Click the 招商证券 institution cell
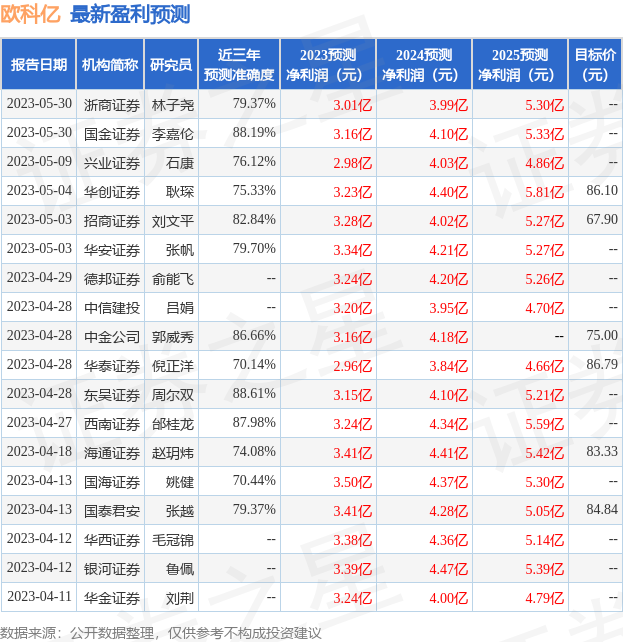623x642 pixels. [112, 221]
